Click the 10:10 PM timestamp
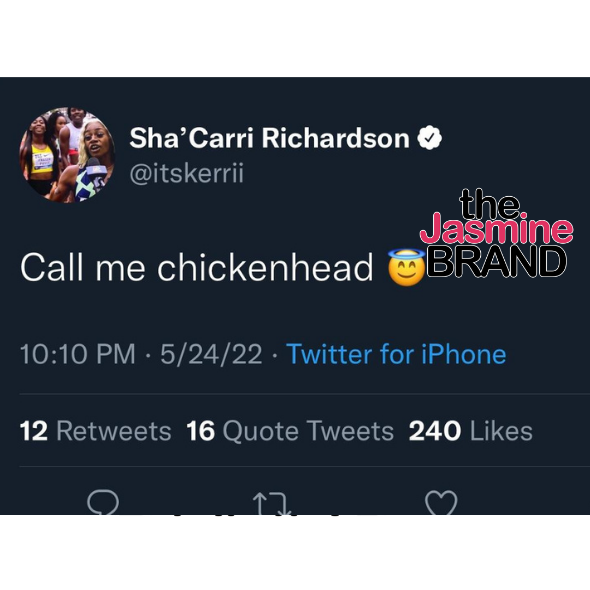The width and height of the screenshot is (590, 590). 78,354
